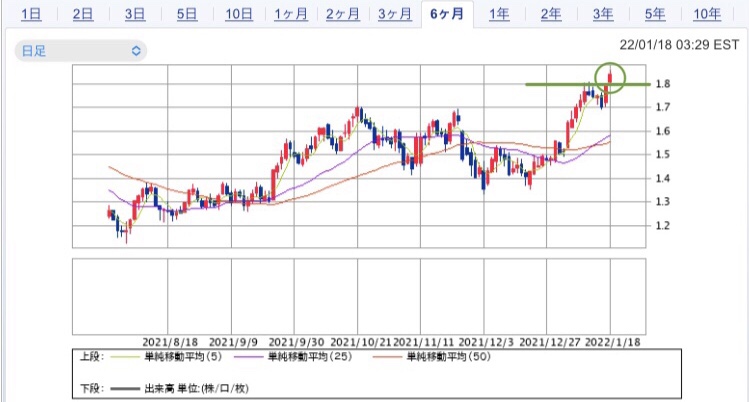This screenshot has width=749, height=402.
Task: Click the 1.6 price axis label
Action: 663,131
